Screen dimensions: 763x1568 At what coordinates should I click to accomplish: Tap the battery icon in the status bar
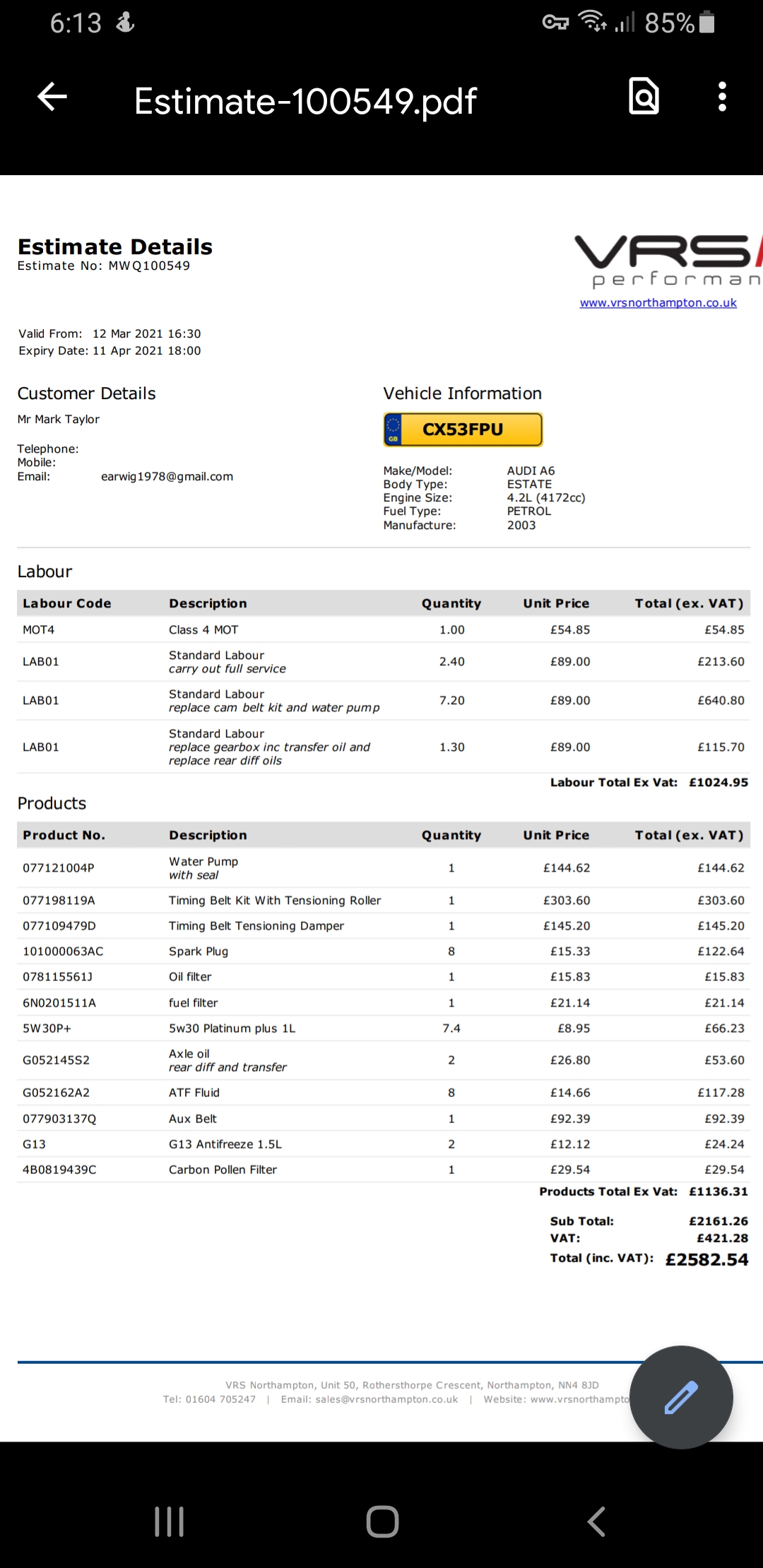click(706, 23)
